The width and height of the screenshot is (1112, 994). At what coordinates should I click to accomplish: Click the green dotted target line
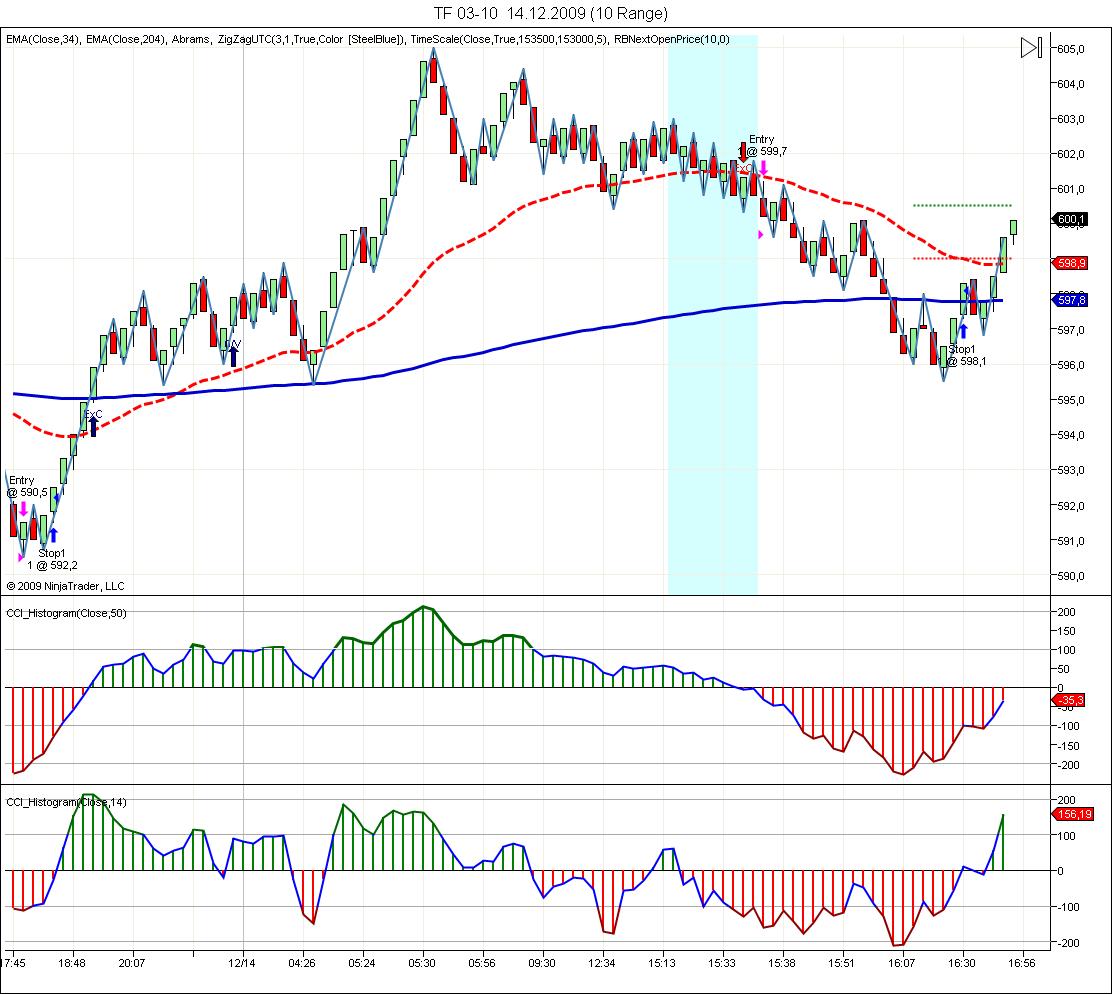pyautogui.click(x=962, y=206)
